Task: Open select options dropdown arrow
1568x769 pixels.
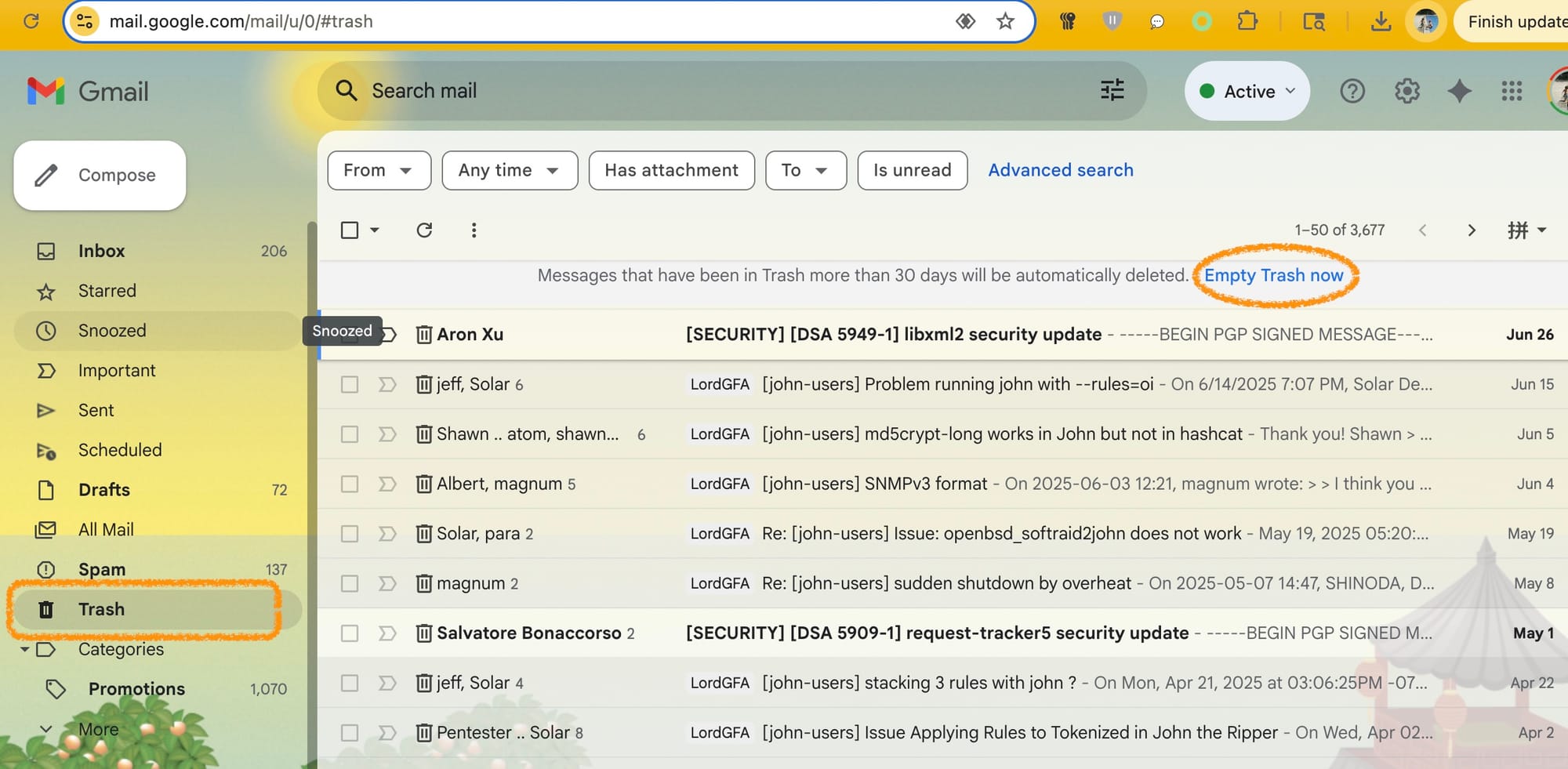Action: tap(375, 230)
